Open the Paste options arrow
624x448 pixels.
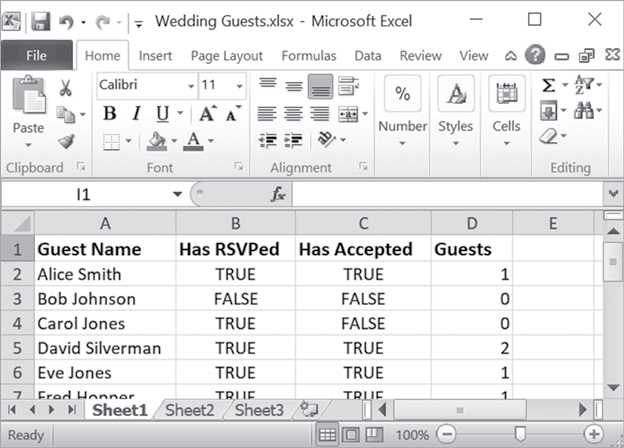28,145
